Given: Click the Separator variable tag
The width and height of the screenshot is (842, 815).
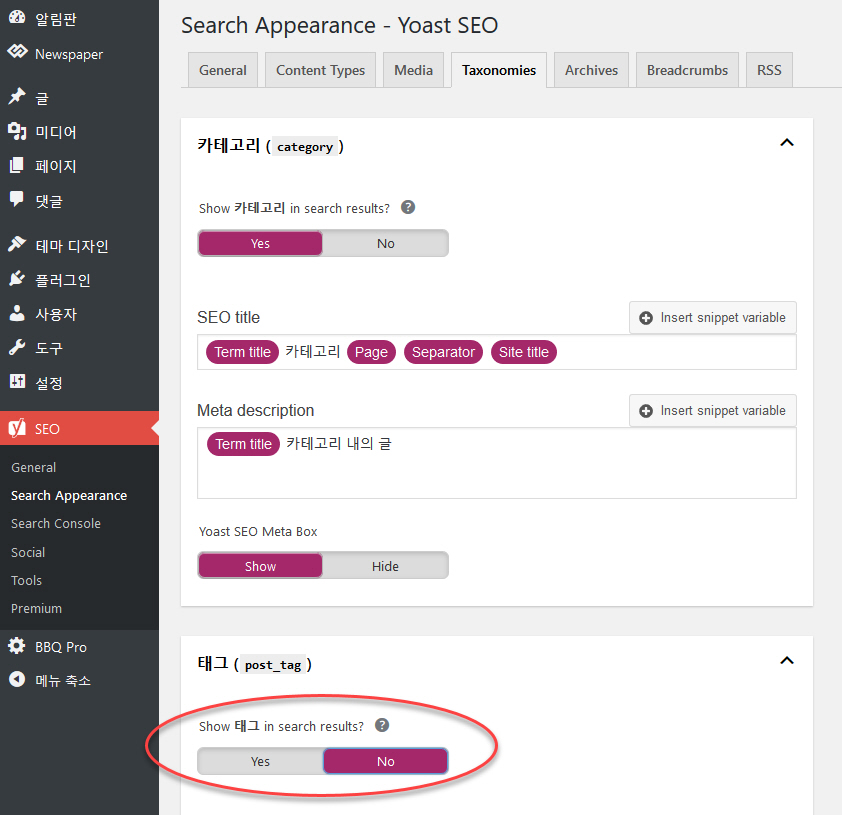Looking at the screenshot, I should pyautogui.click(x=444, y=352).
